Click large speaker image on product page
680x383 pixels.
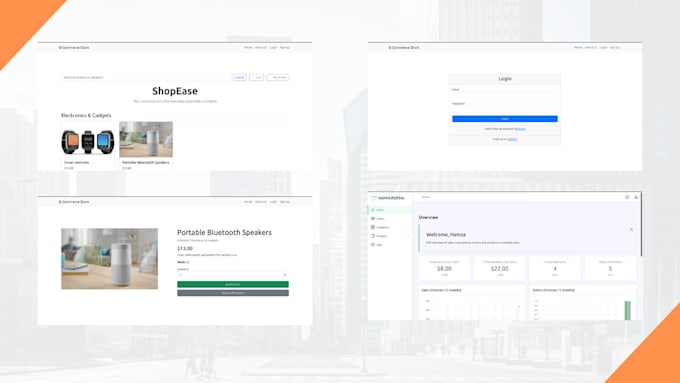click(x=110, y=259)
